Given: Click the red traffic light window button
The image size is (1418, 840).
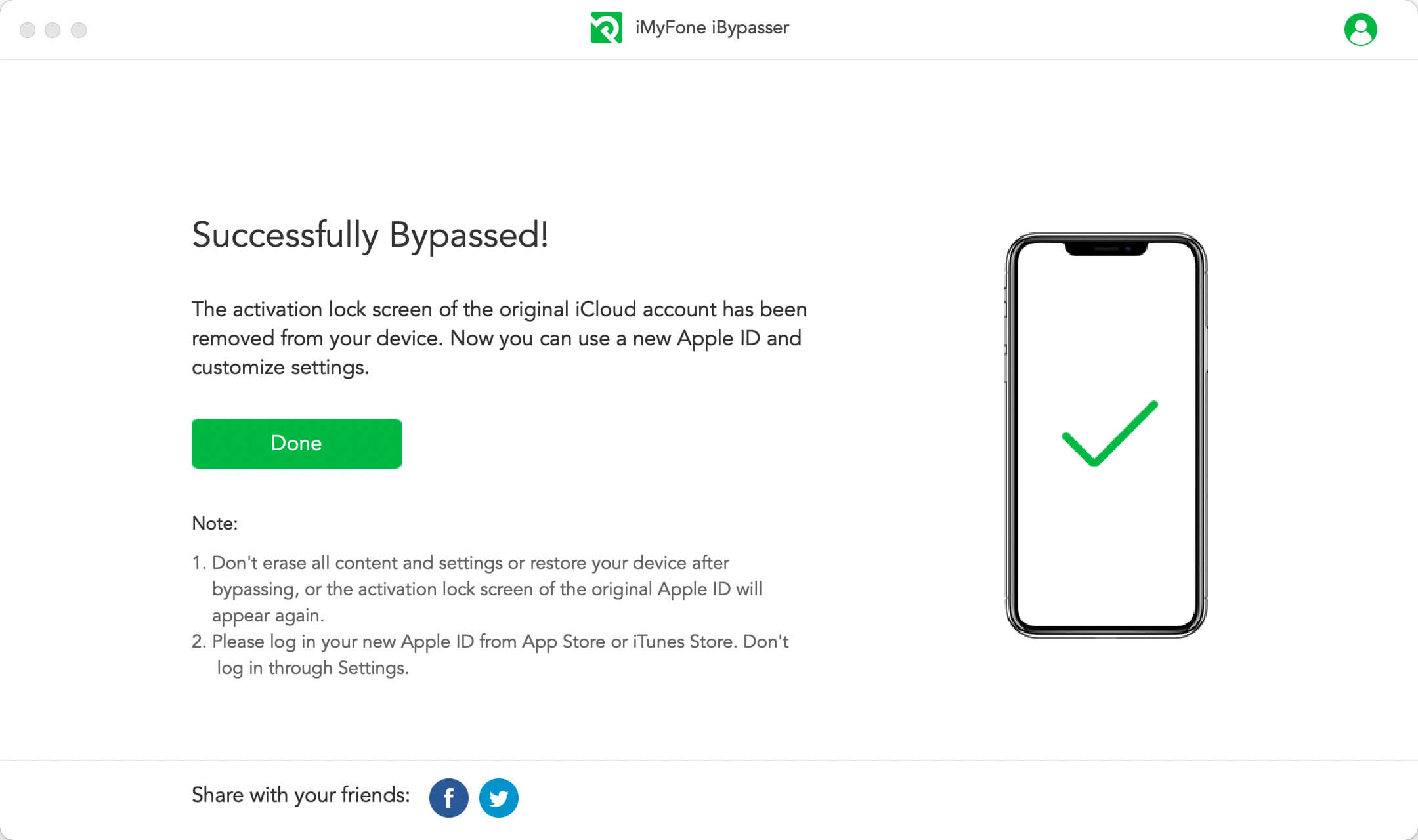Looking at the screenshot, I should 28,28.
